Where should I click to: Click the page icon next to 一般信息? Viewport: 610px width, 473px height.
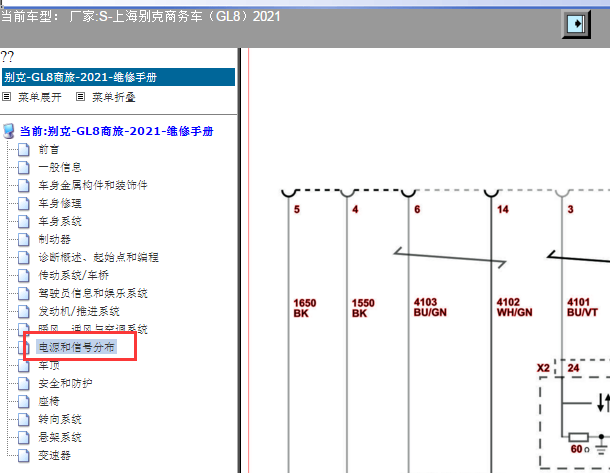pos(24,167)
